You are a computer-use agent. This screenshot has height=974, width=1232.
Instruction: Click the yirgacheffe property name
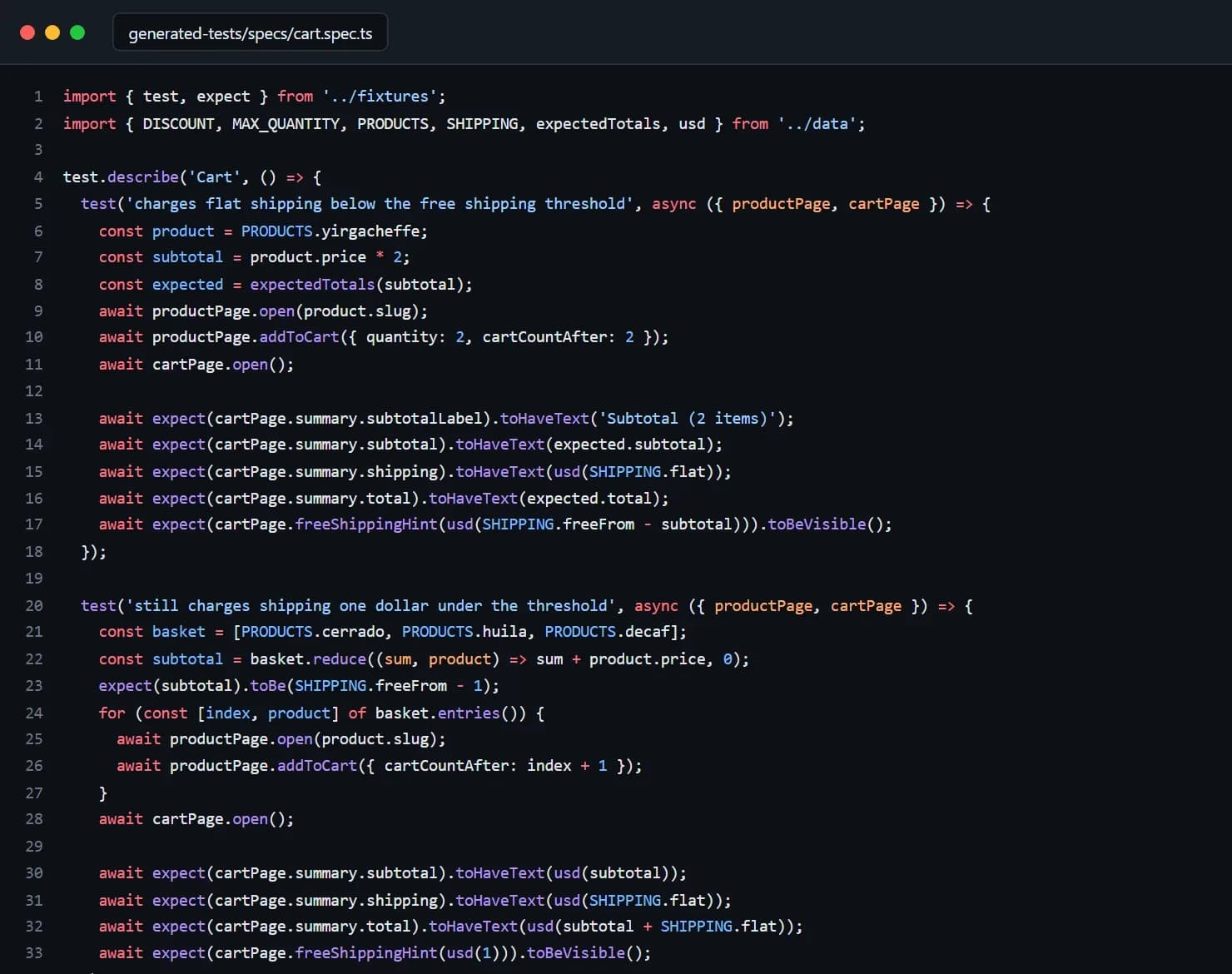point(370,231)
